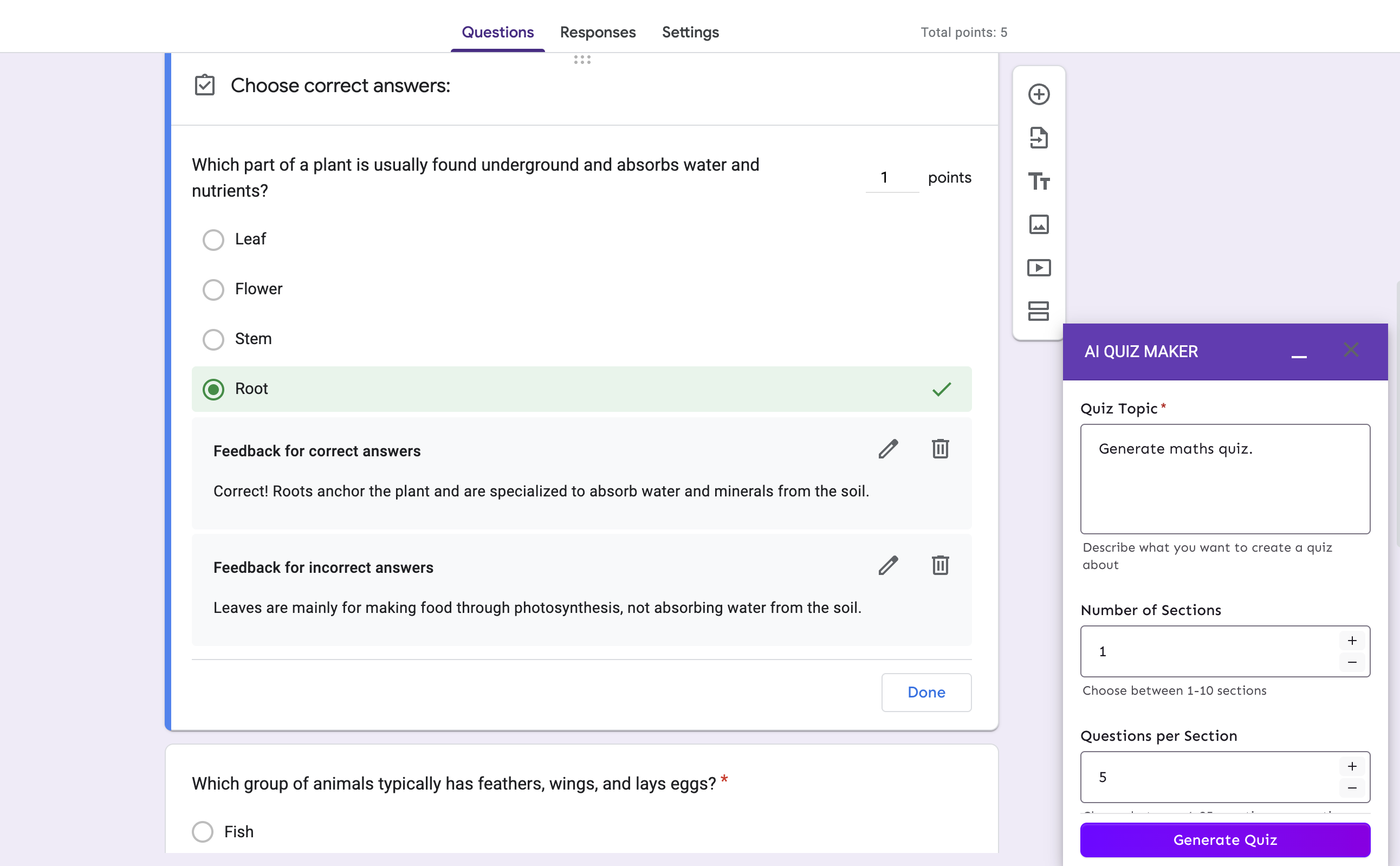This screenshot has height=866, width=1400.
Task: Switch to the Responses tab
Action: [597, 33]
